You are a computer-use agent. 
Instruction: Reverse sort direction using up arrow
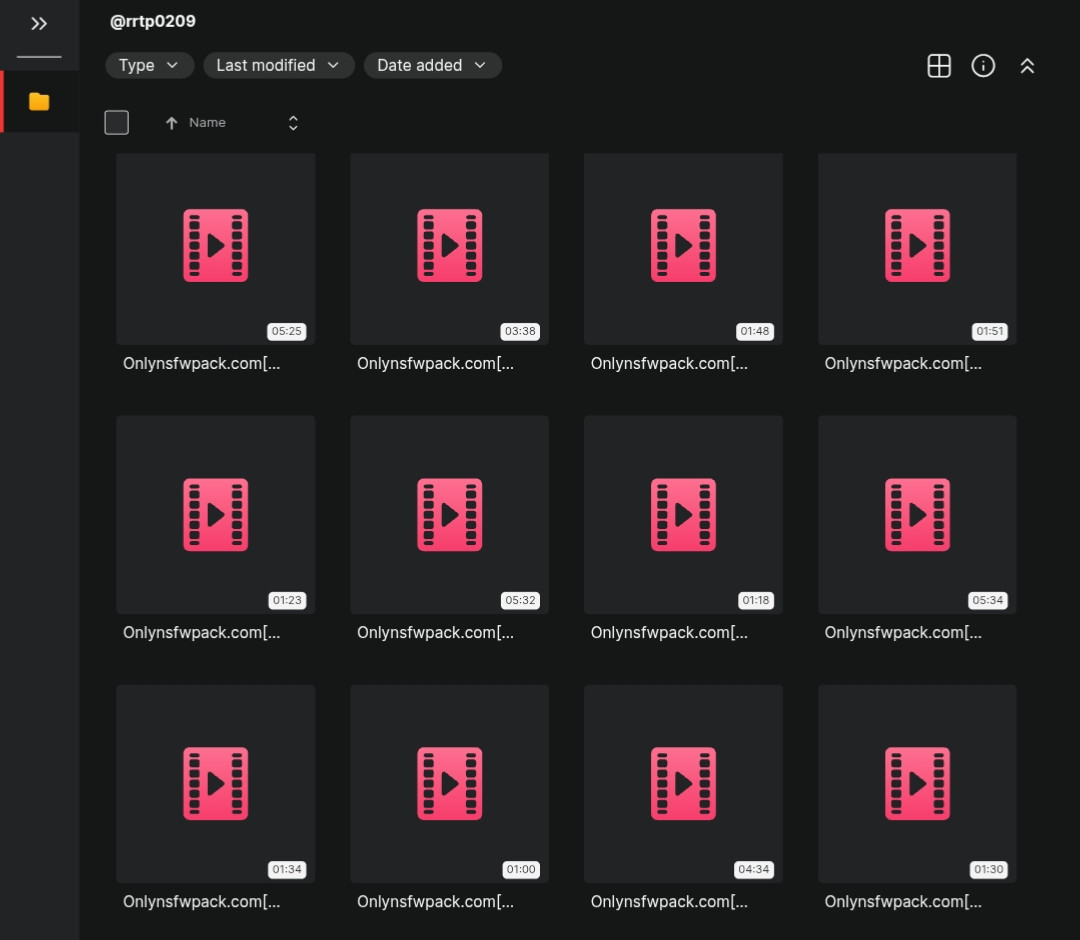pos(172,123)
